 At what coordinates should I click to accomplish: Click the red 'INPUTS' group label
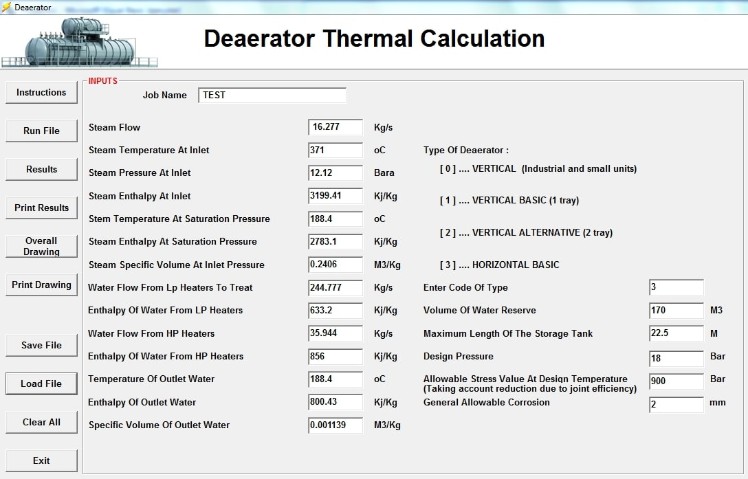pos(103,81)
